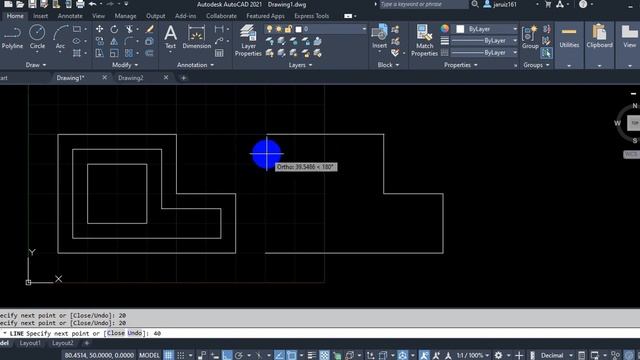Click the keyword search input field
Image resolution: width=640 pixels, height=360 pixels.
[424, 4]
